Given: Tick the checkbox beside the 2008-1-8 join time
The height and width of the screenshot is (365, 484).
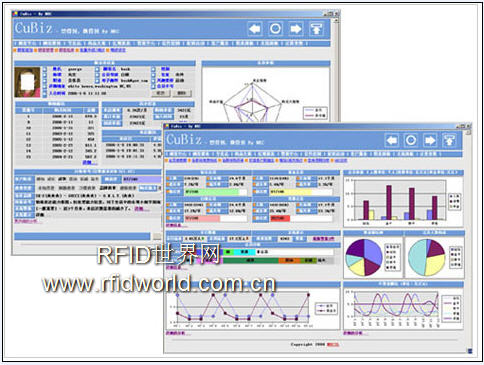Looking at the screenshot, I should (x=45, y=94).
